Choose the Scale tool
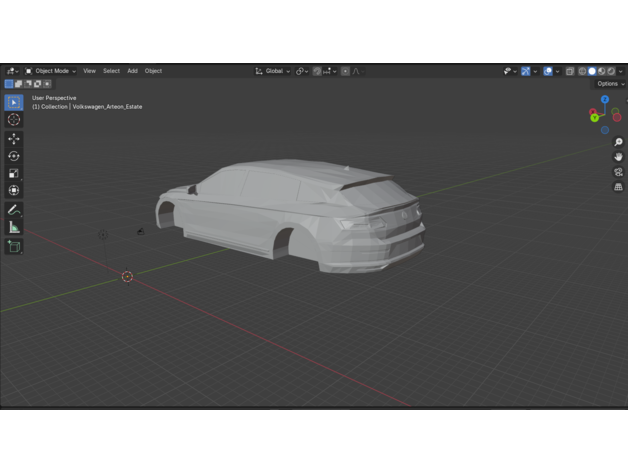This screenshot has width=628, height=472. [x=14, y=173]
